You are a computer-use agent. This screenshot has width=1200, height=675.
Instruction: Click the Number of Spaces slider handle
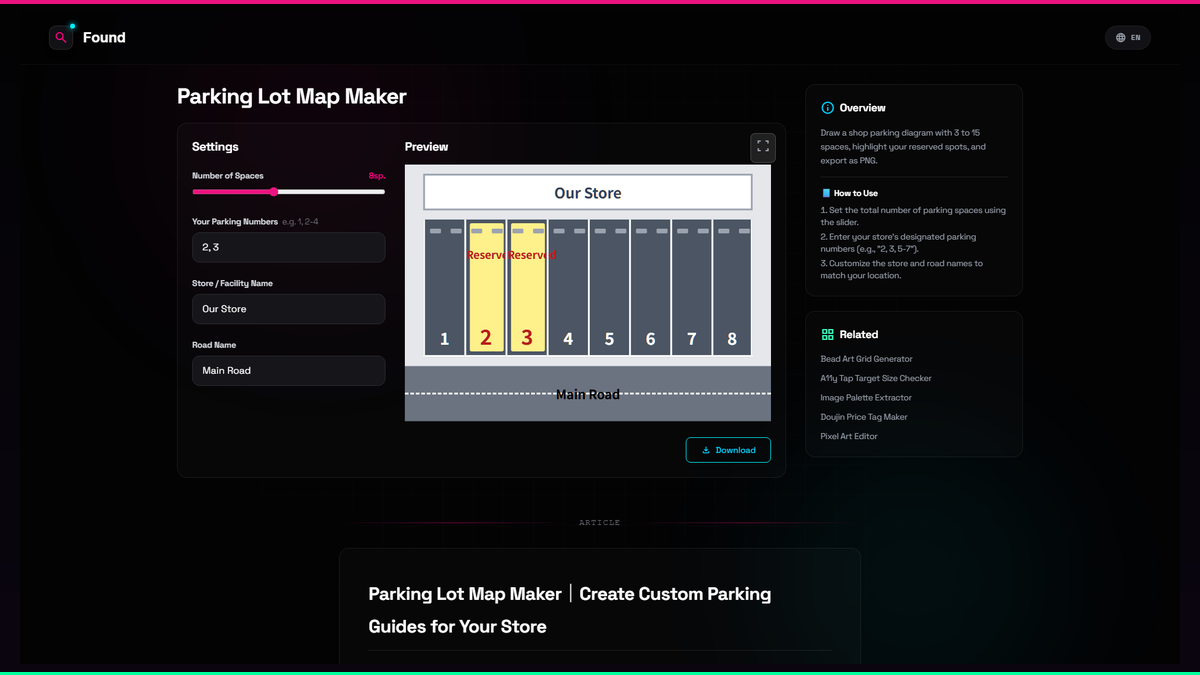(274, 191)
